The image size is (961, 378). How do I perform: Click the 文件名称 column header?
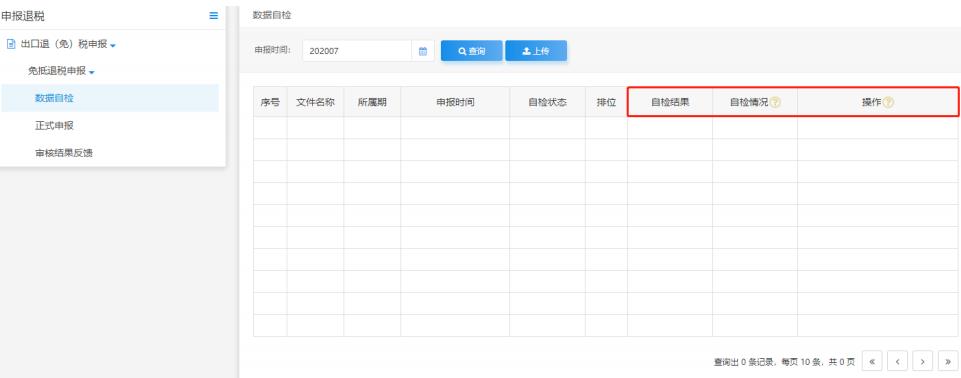[315, 103]
